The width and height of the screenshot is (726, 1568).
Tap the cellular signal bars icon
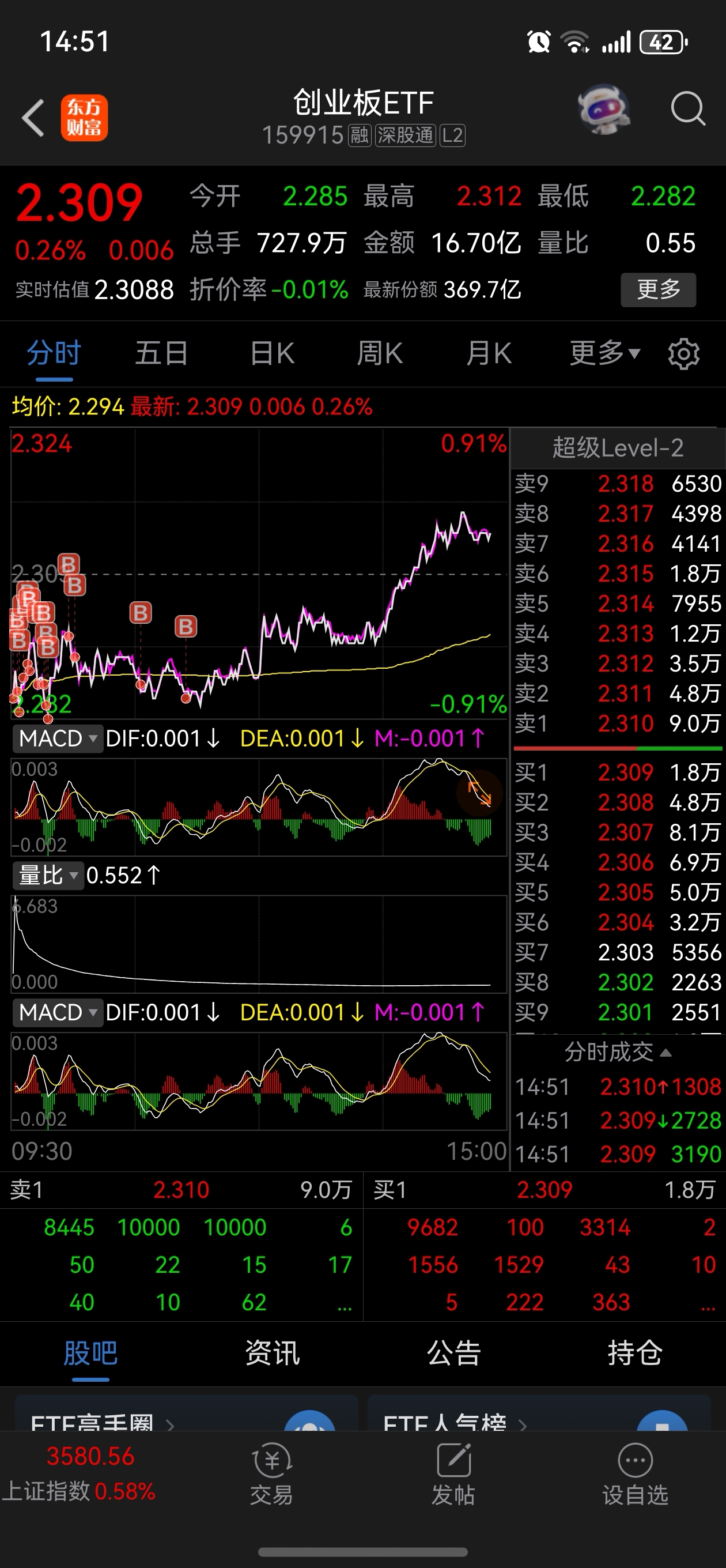[x=616, y=43]
